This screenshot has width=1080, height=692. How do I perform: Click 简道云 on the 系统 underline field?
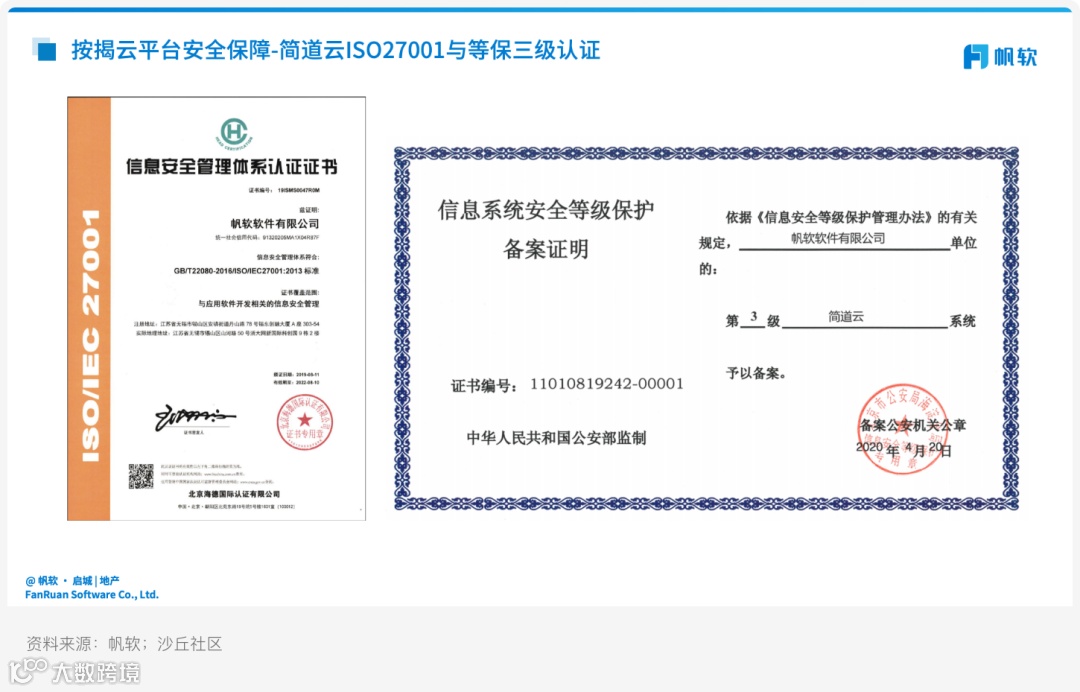click(x=846, y=317)
